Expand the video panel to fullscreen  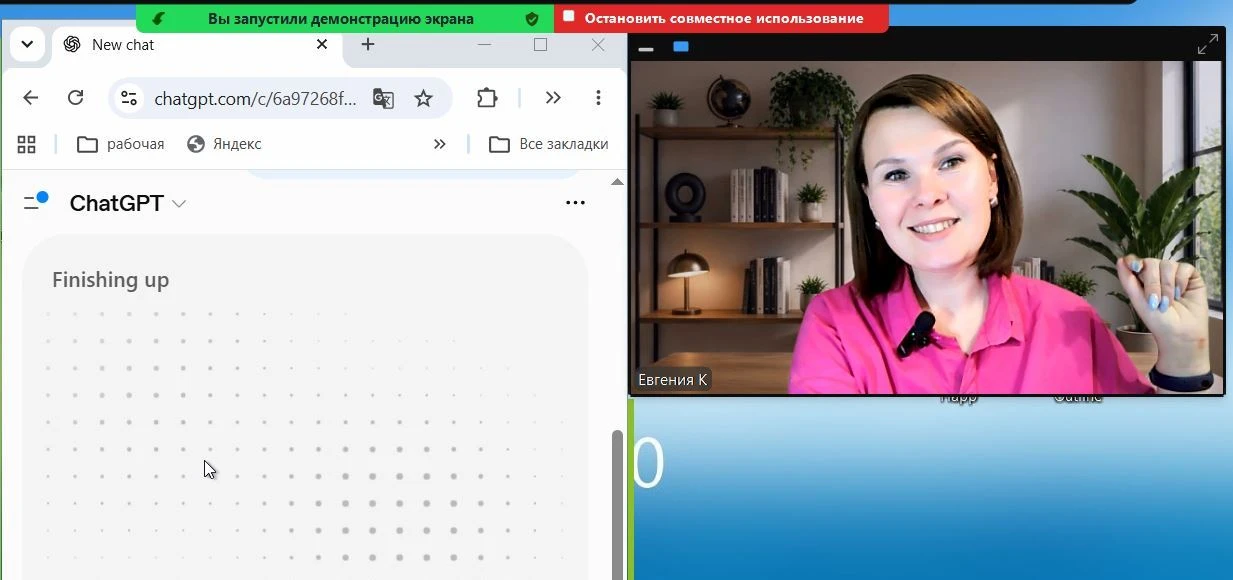pos(1207,45)
